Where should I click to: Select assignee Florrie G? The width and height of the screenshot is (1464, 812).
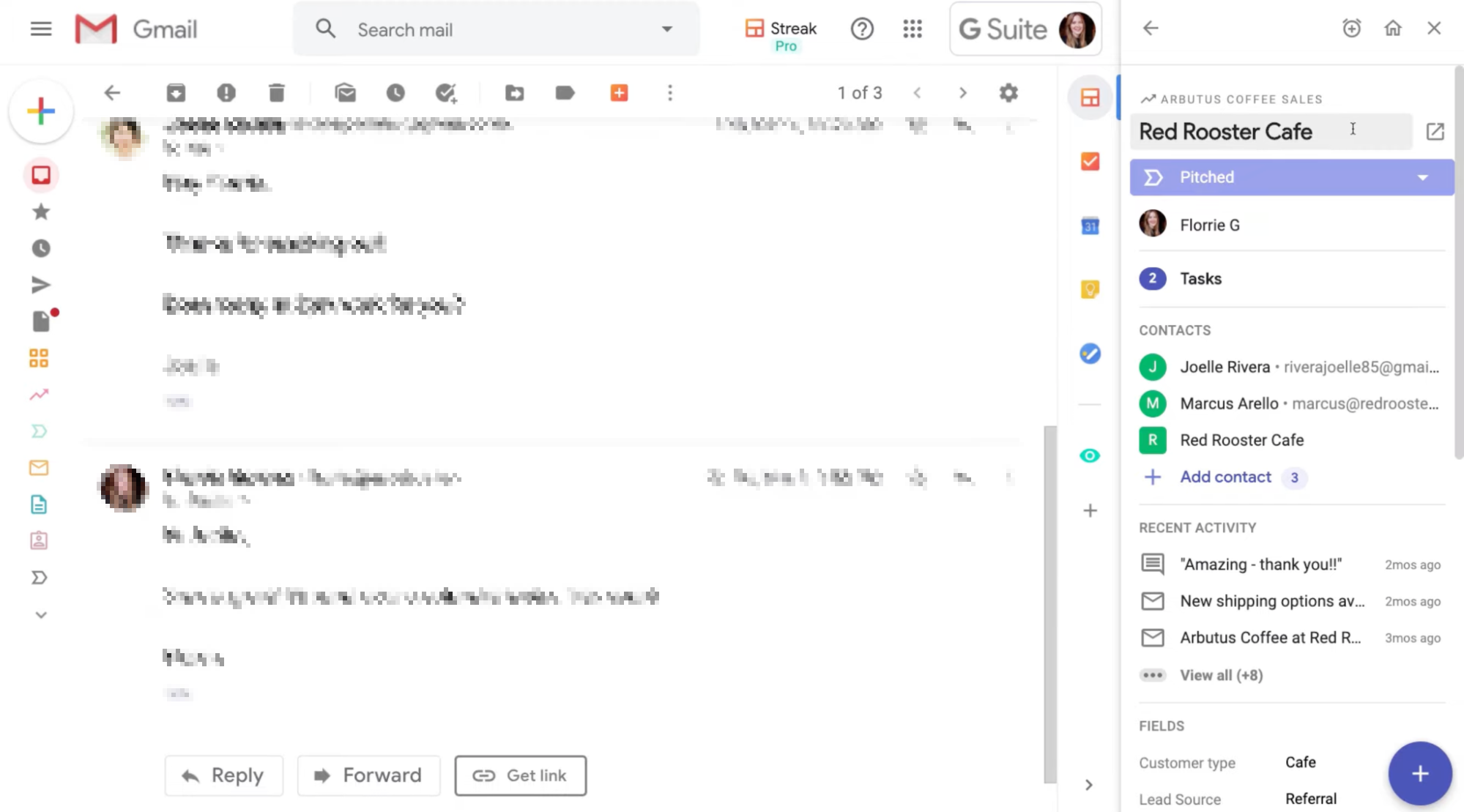click(x=1209, y=225)
